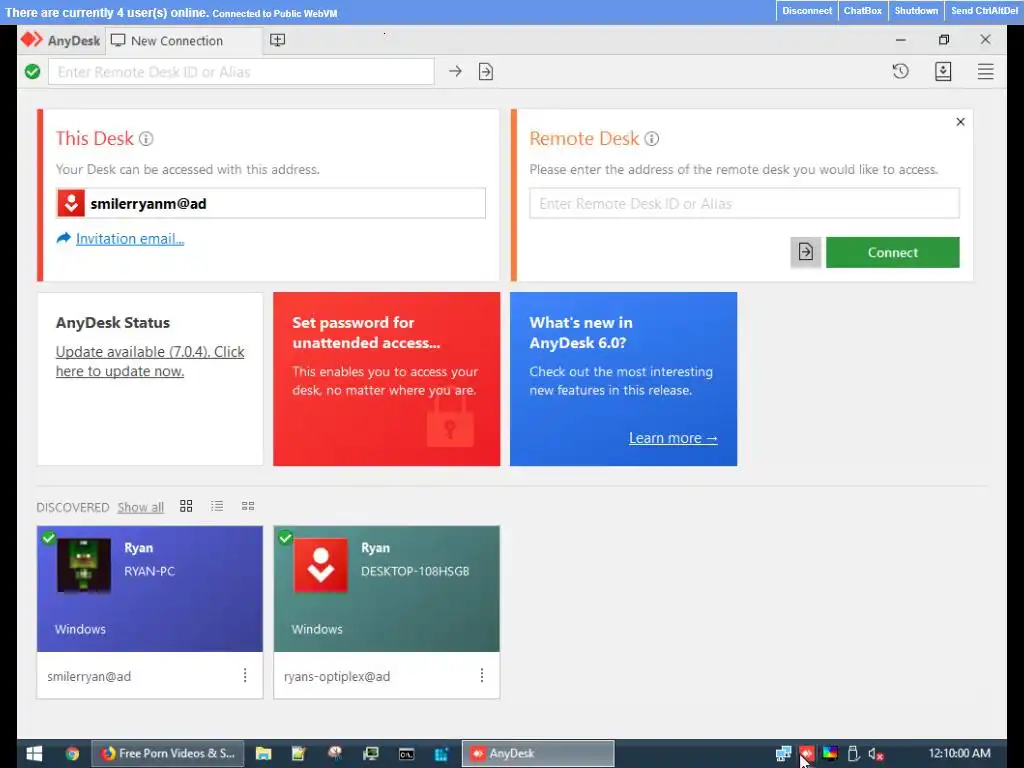Viewport: 1024px width, 768px height.
Task: Click the network tray icon
Action: (x=784, y=754)
